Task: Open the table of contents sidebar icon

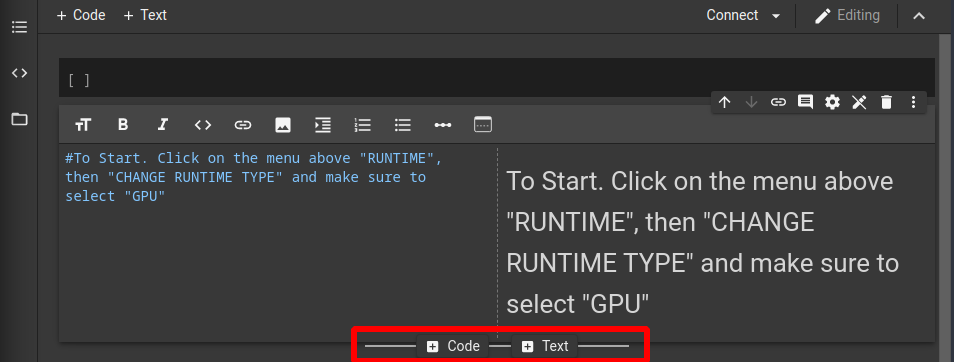Action: (x=19, y=27)
